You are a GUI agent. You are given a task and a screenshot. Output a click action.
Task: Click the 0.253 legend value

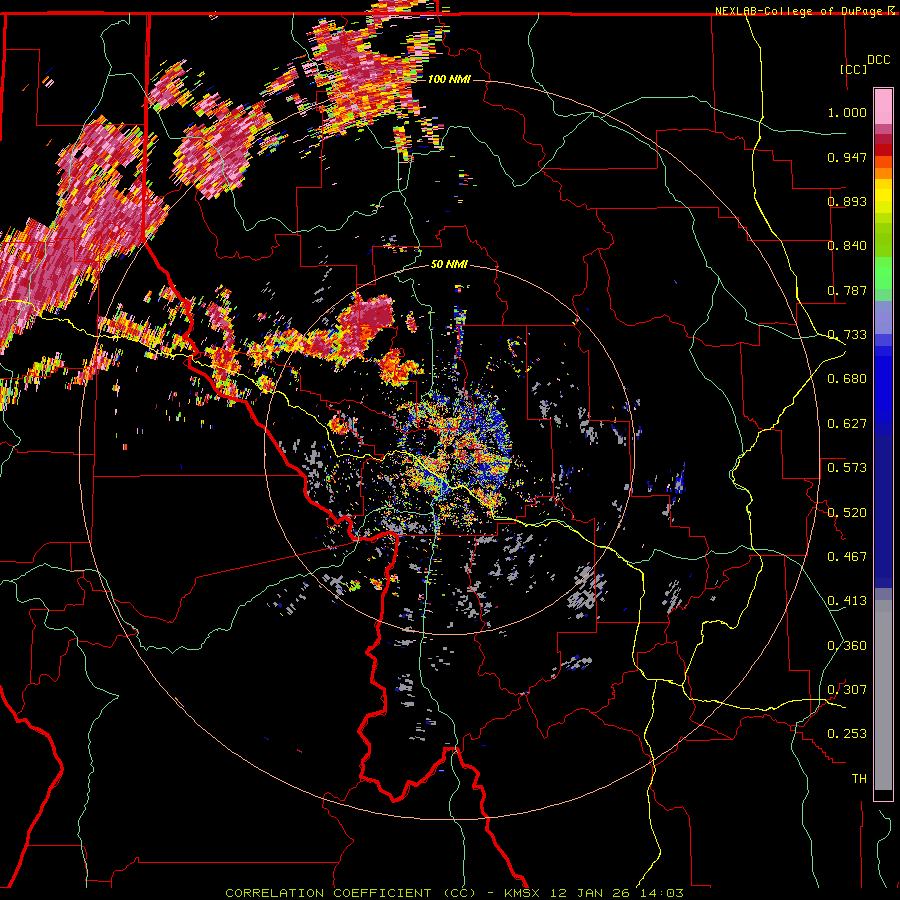point(847,734)
